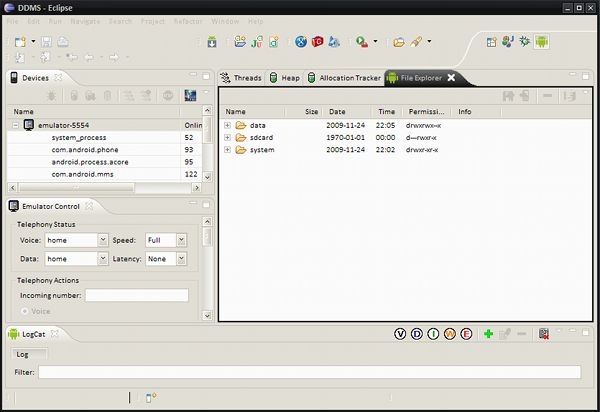Image resolution: width=600 pixels, height=412 pixels.
Task: Select the android.process.acore process row
Action: pyautogui.click(x=105, y=162)
